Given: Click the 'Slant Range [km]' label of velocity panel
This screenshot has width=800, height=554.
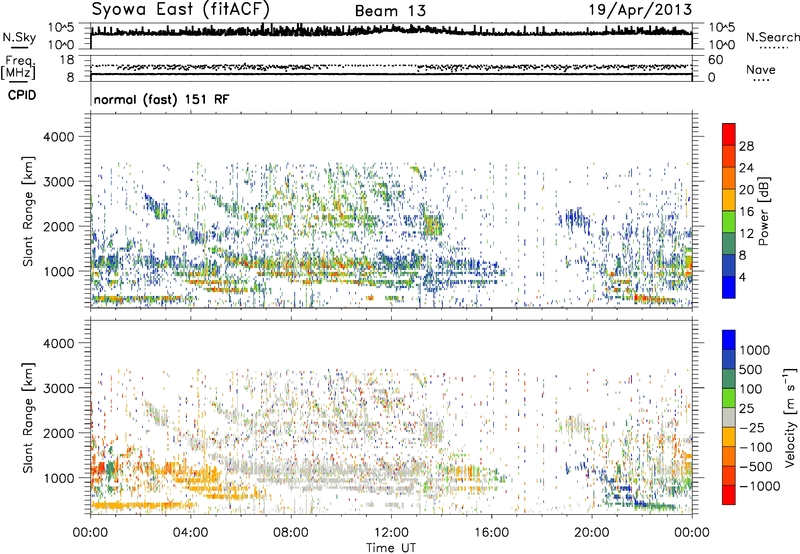Looking at the screenshot, I should (x=28, y=418).
